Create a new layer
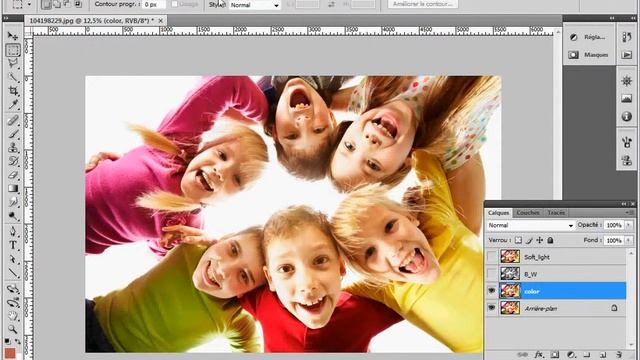The width and height of the screenshot is (640, 360). [x=603, y=355]
